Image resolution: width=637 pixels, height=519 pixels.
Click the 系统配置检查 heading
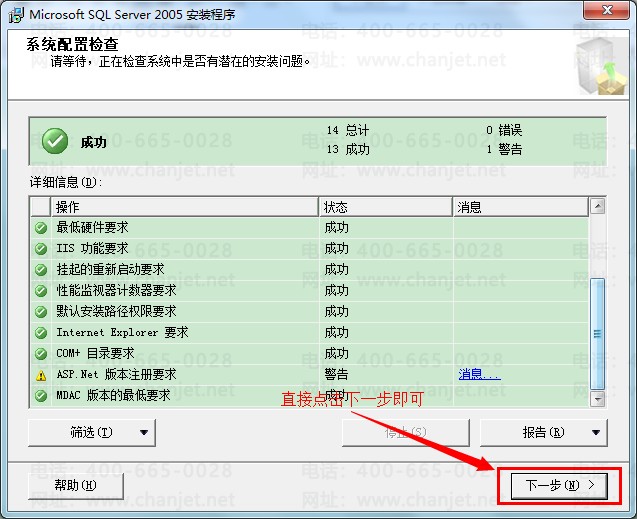[x=72, y=44]
